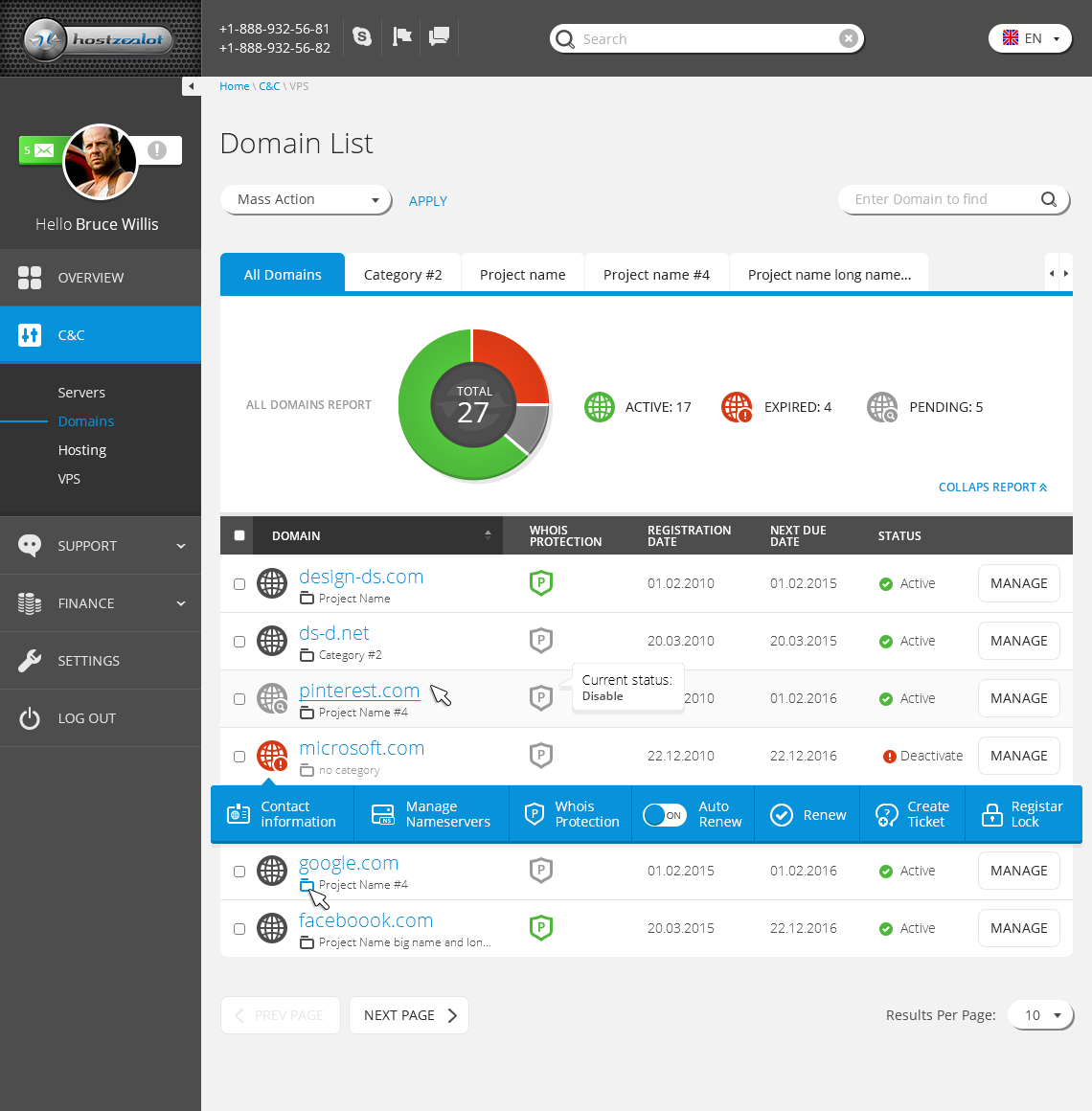Click the pending globe icon for pinterest.com
Image resolution: width=1092 pixels, height=1111 pixels.
pyautogui.click(x=272, y=698)
